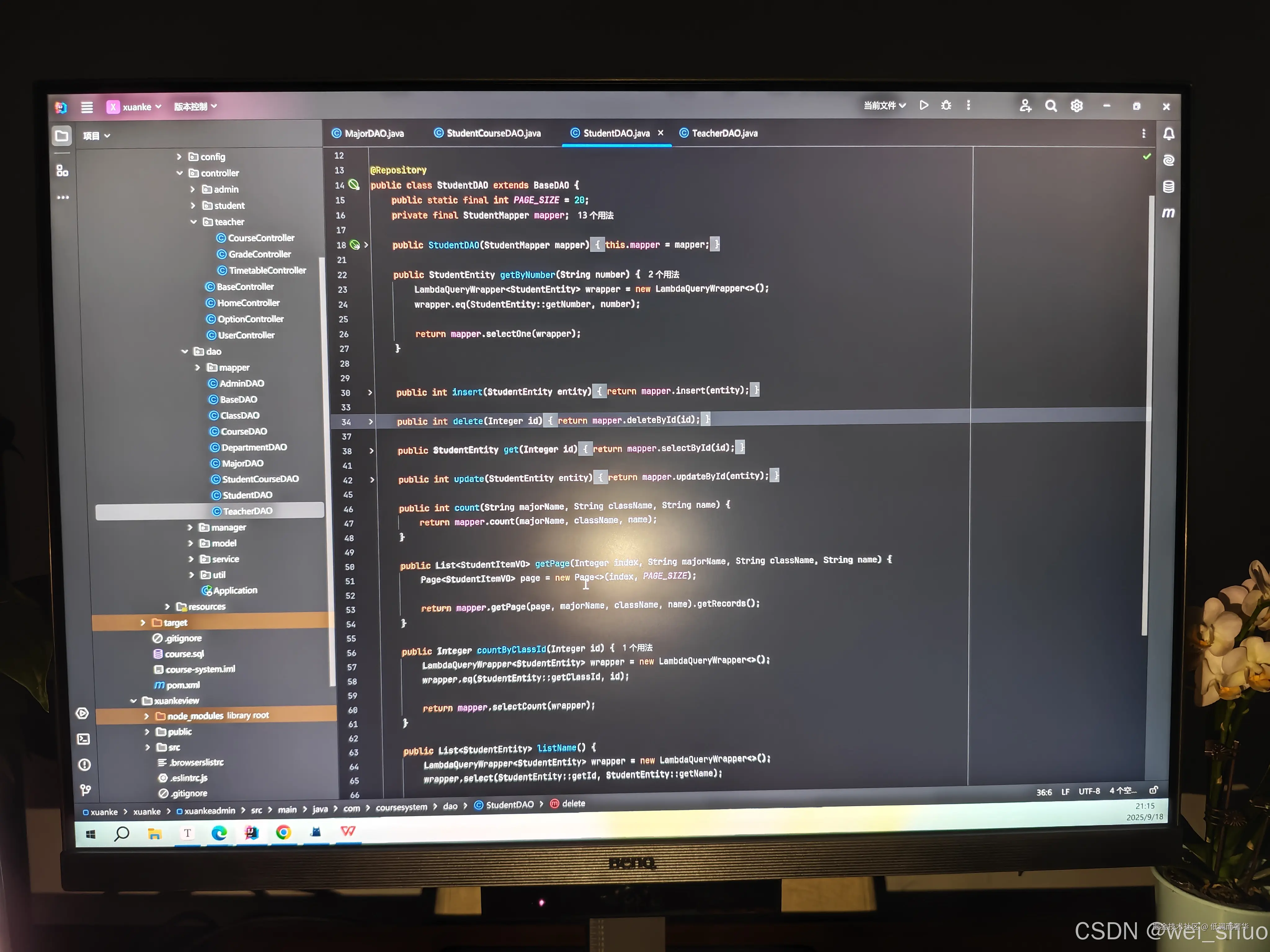Unfold the insert method at line 30
1270x952 pixels.
pyautogui.click(x=370, y=393)
